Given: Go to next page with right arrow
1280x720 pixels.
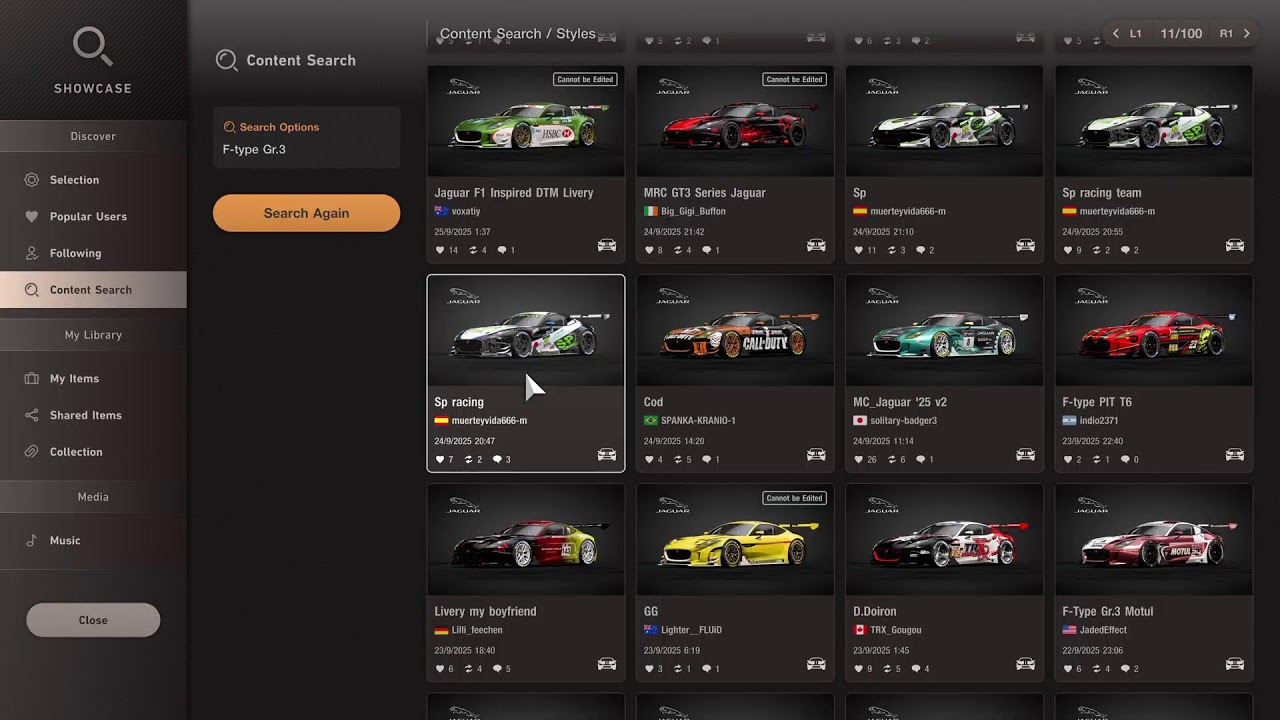Looking at the screenshot, I should pos(1246,34).
